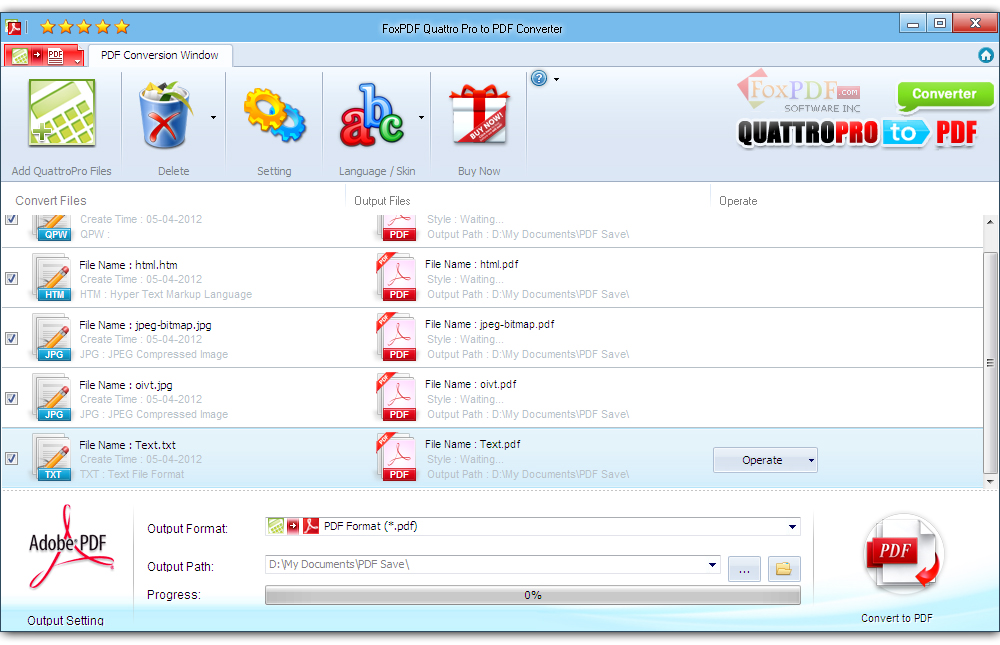
Task: Uncheck the jpeg-bitmap.jpg file checkbox
Action: click(x=11, y=338)
